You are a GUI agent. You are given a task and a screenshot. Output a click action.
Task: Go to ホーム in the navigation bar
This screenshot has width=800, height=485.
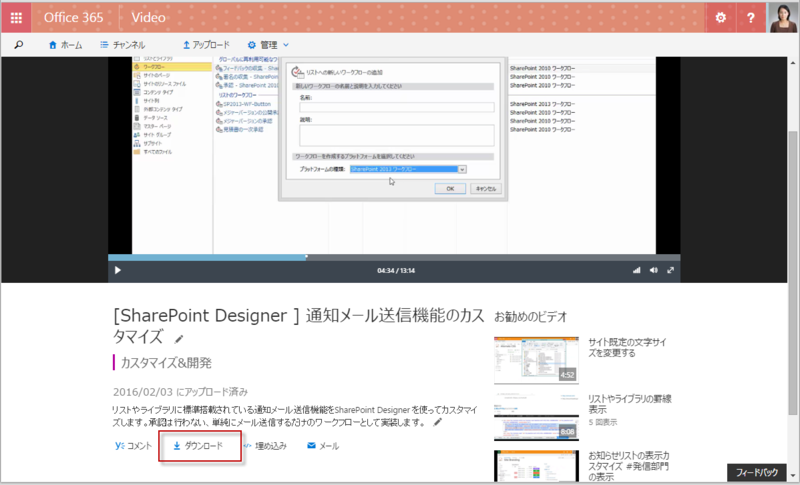point(65,45)
